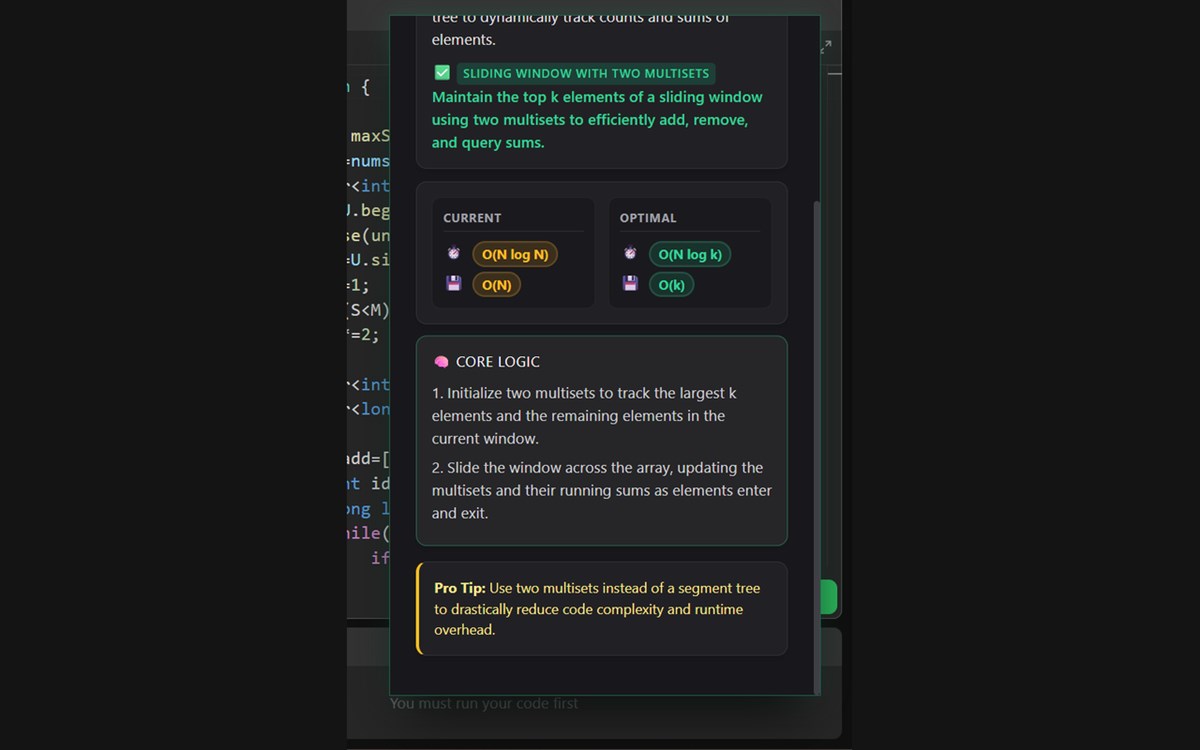Click 'Maintain the top k elements' description
The height and width of the screenshot is (750, 1200).
pyautogui.click(x=597, y=120)
